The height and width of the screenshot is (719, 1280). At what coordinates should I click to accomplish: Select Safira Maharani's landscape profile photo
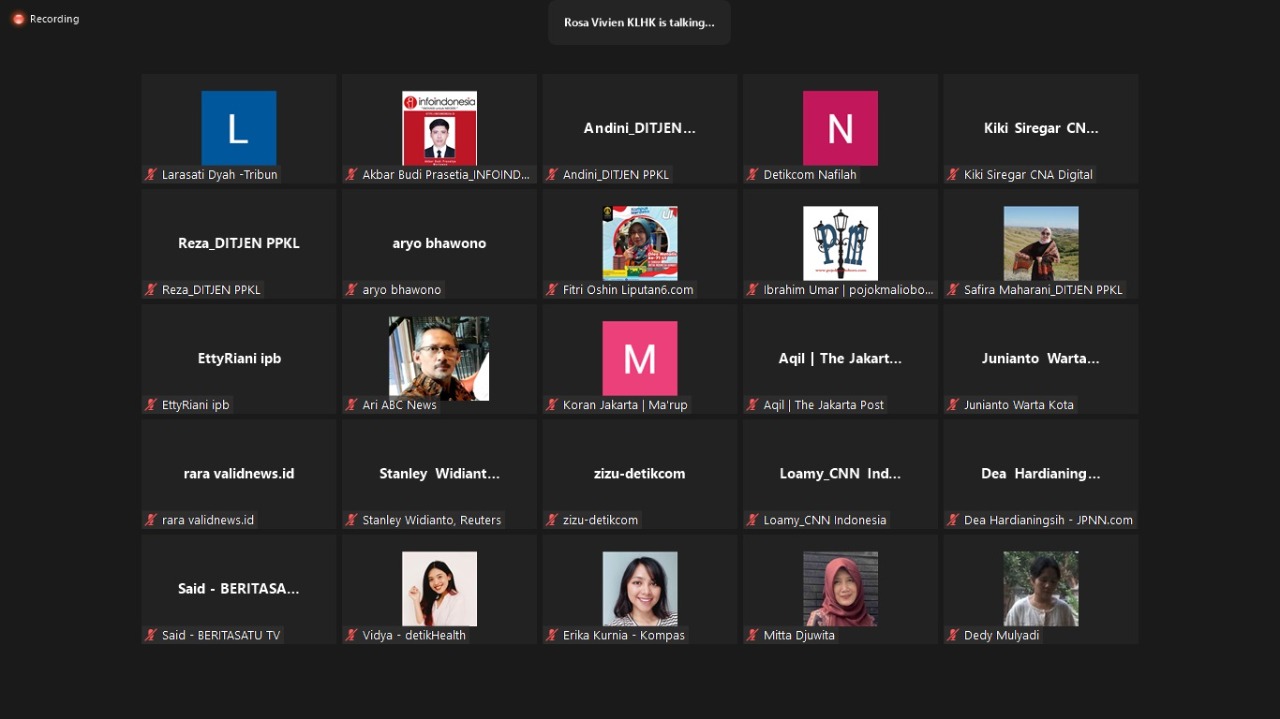1041,243
